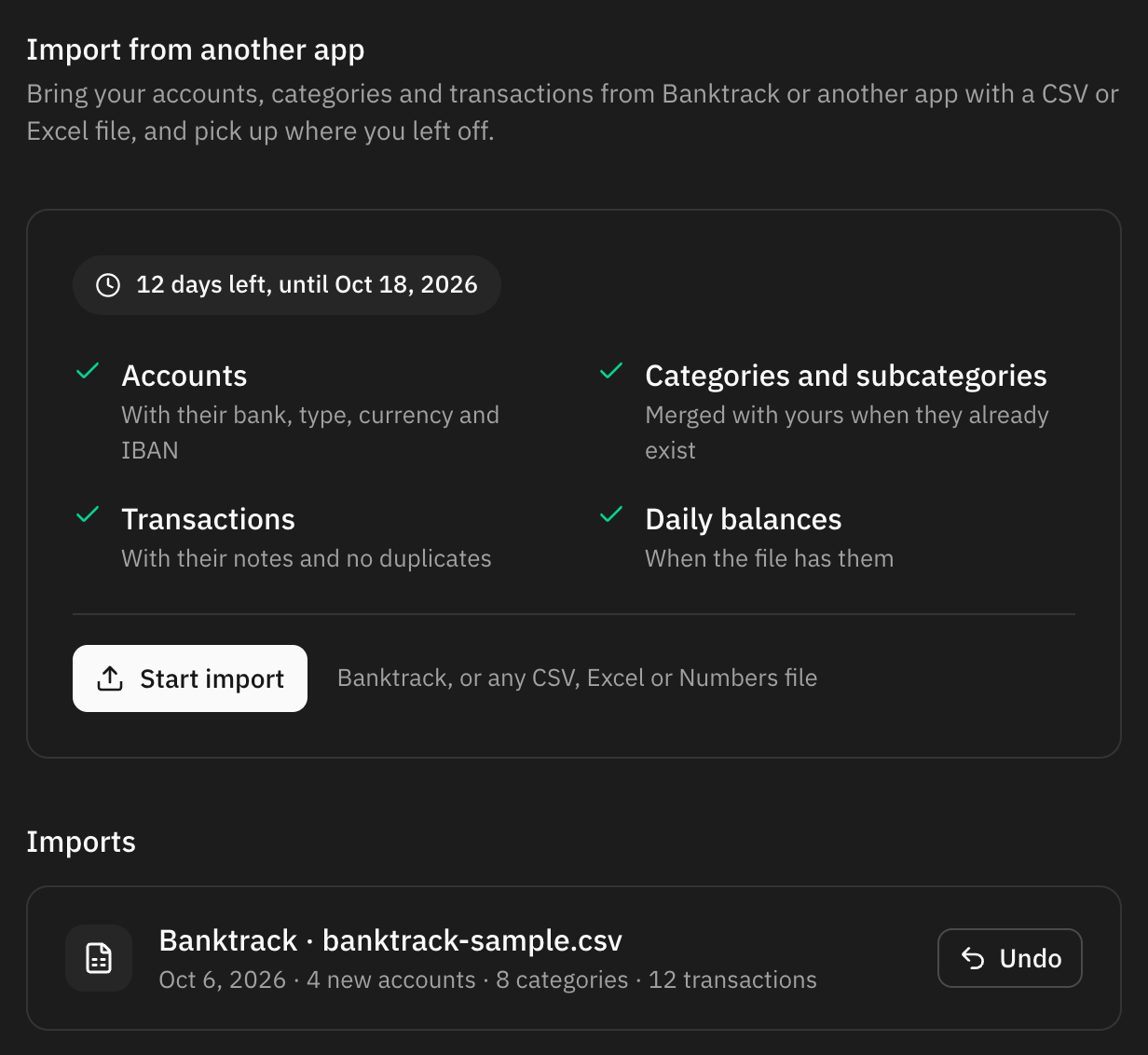Click the "Import from another app" heading
Image resolution: width=1148 pixels, height=1055 pixels.
(x=196, y=50)
